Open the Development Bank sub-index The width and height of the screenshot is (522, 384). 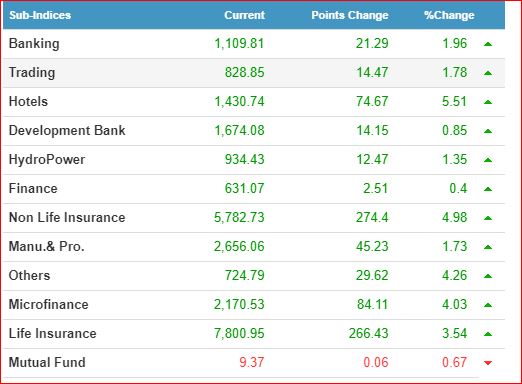click(67, 130)
